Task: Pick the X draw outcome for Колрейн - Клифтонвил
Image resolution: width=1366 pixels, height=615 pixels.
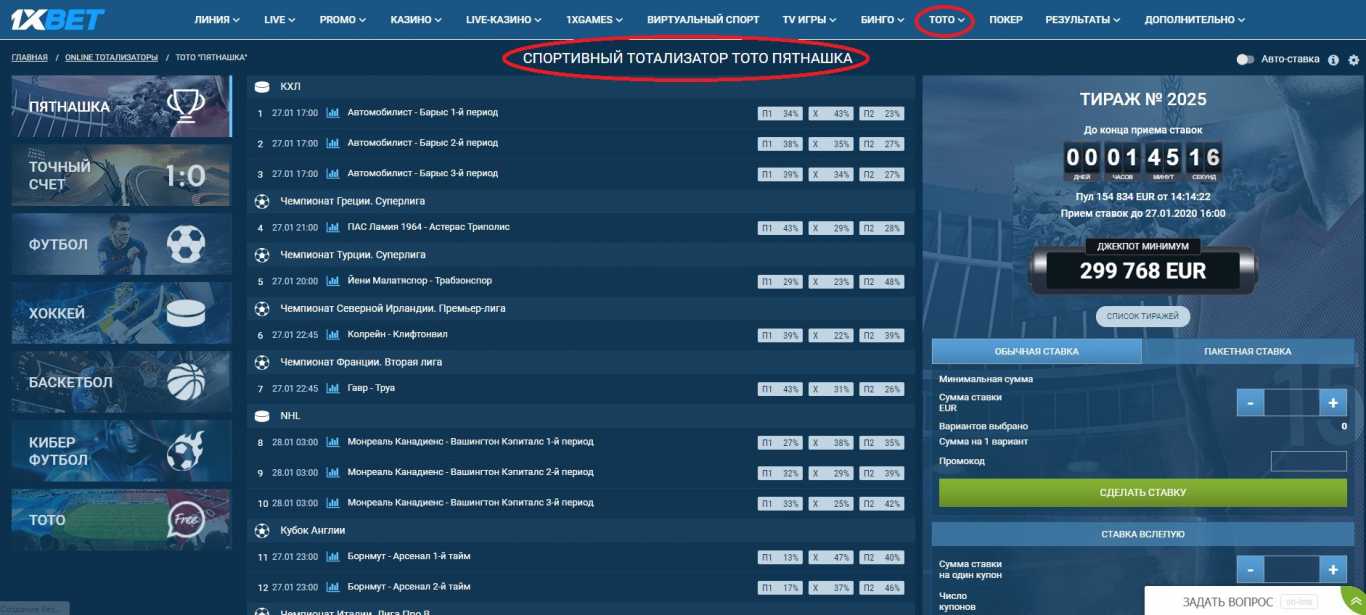Action: point(830,335)
